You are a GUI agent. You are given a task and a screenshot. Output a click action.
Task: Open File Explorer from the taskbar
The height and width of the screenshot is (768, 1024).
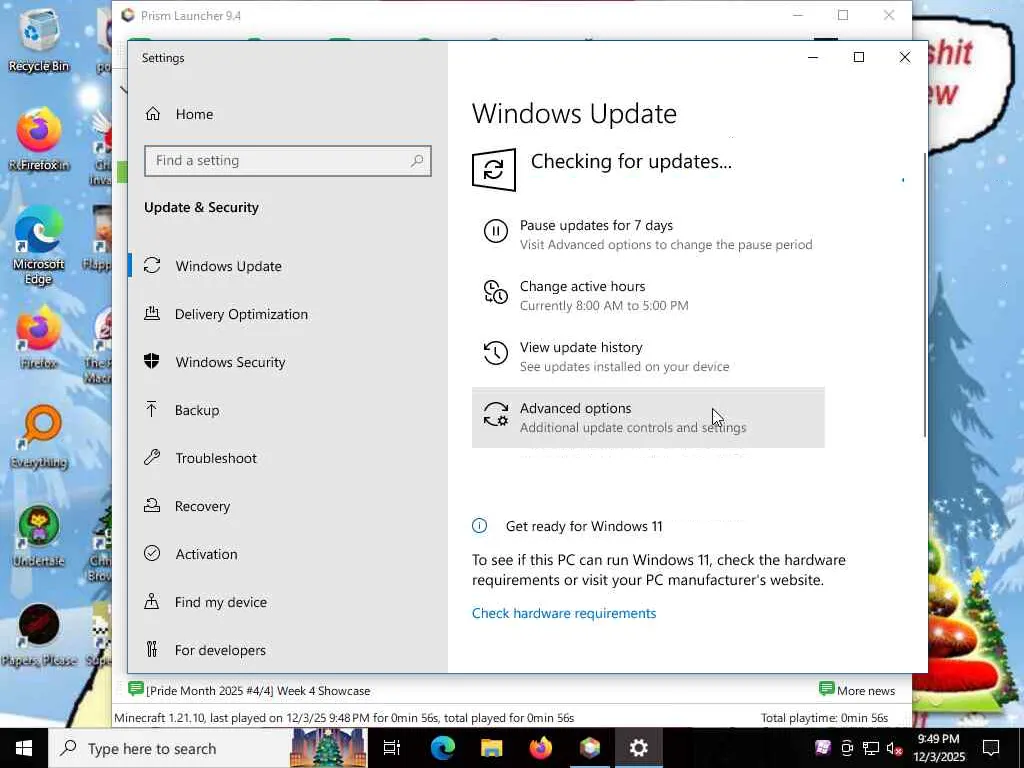(x=492, y=748)
